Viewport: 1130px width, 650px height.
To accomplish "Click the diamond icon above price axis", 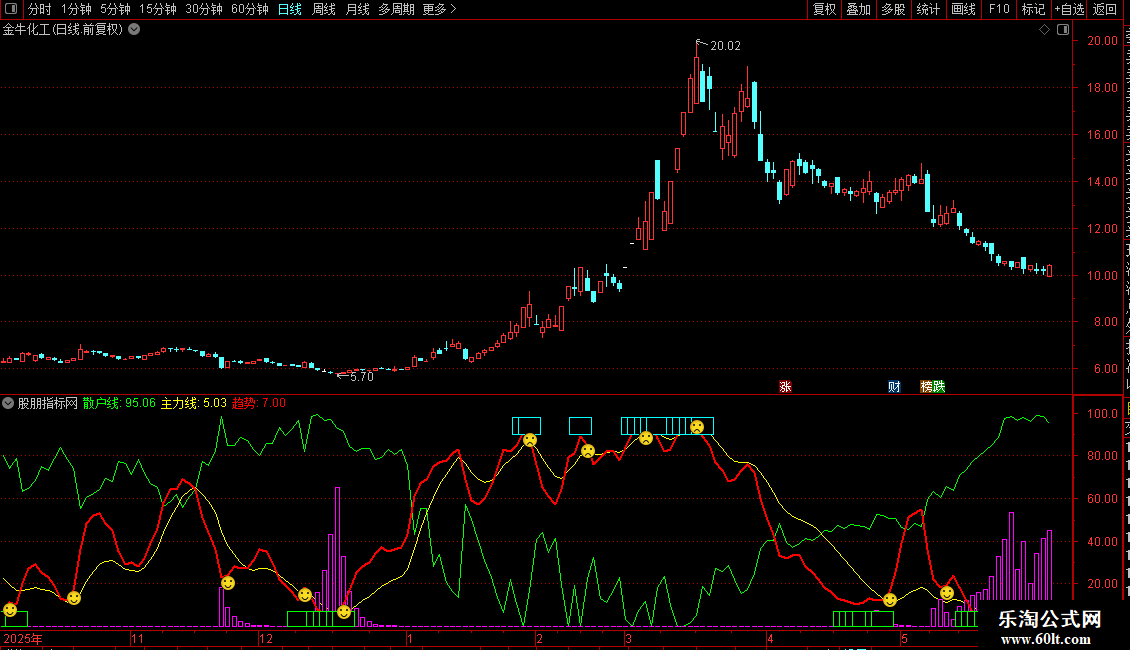I will tap(1044, 30).
